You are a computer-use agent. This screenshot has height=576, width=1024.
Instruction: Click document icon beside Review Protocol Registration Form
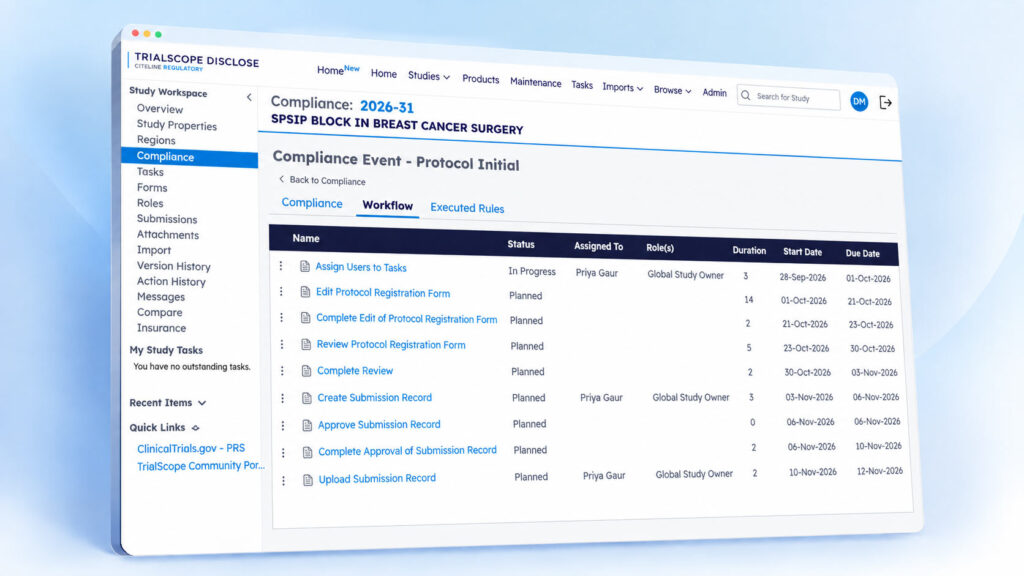click(306, 344)
